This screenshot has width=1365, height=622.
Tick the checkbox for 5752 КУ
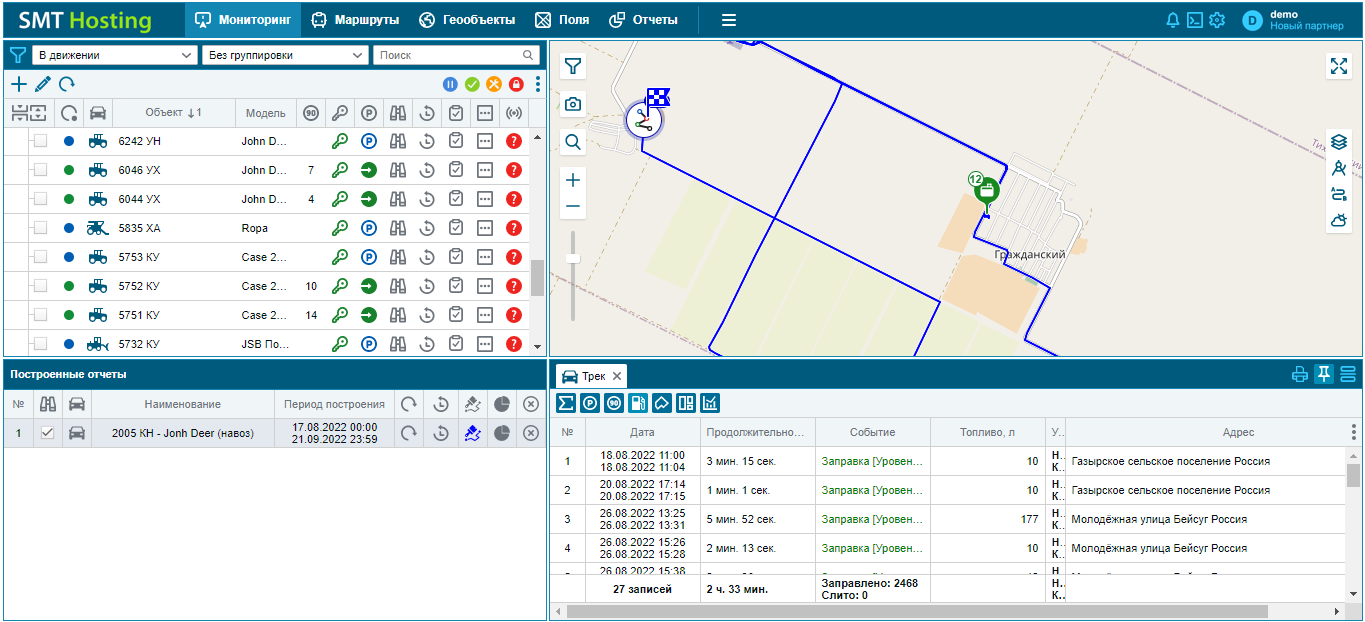point(40,286)
